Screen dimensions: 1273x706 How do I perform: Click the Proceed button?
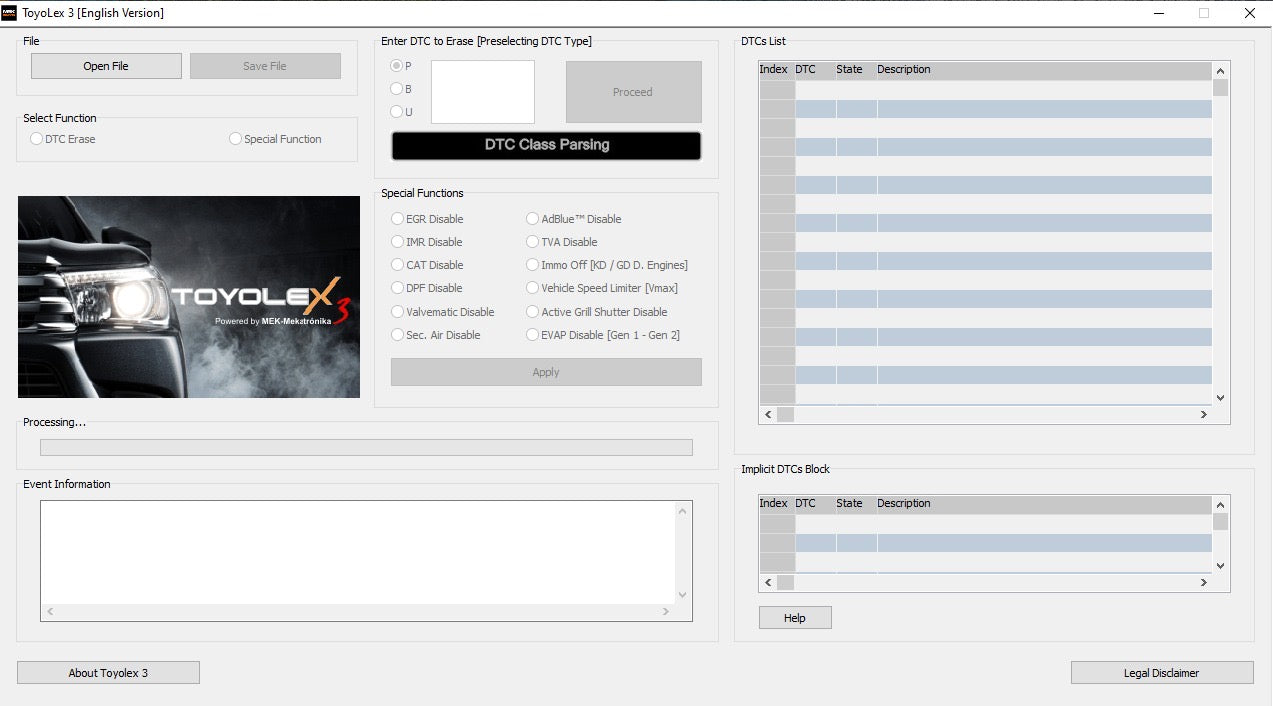click(633, 92)
